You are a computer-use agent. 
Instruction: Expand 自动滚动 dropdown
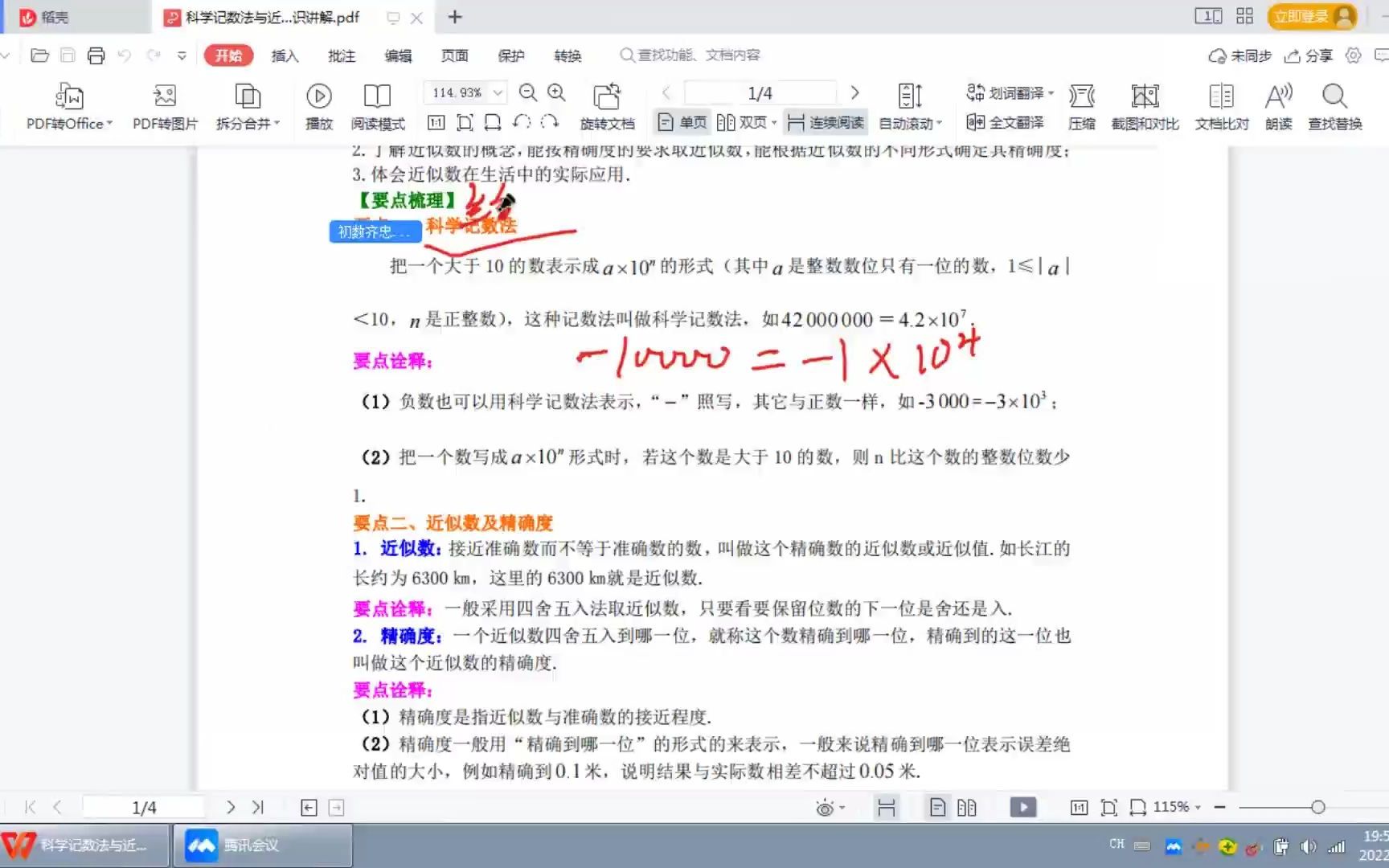pos(939,123)
